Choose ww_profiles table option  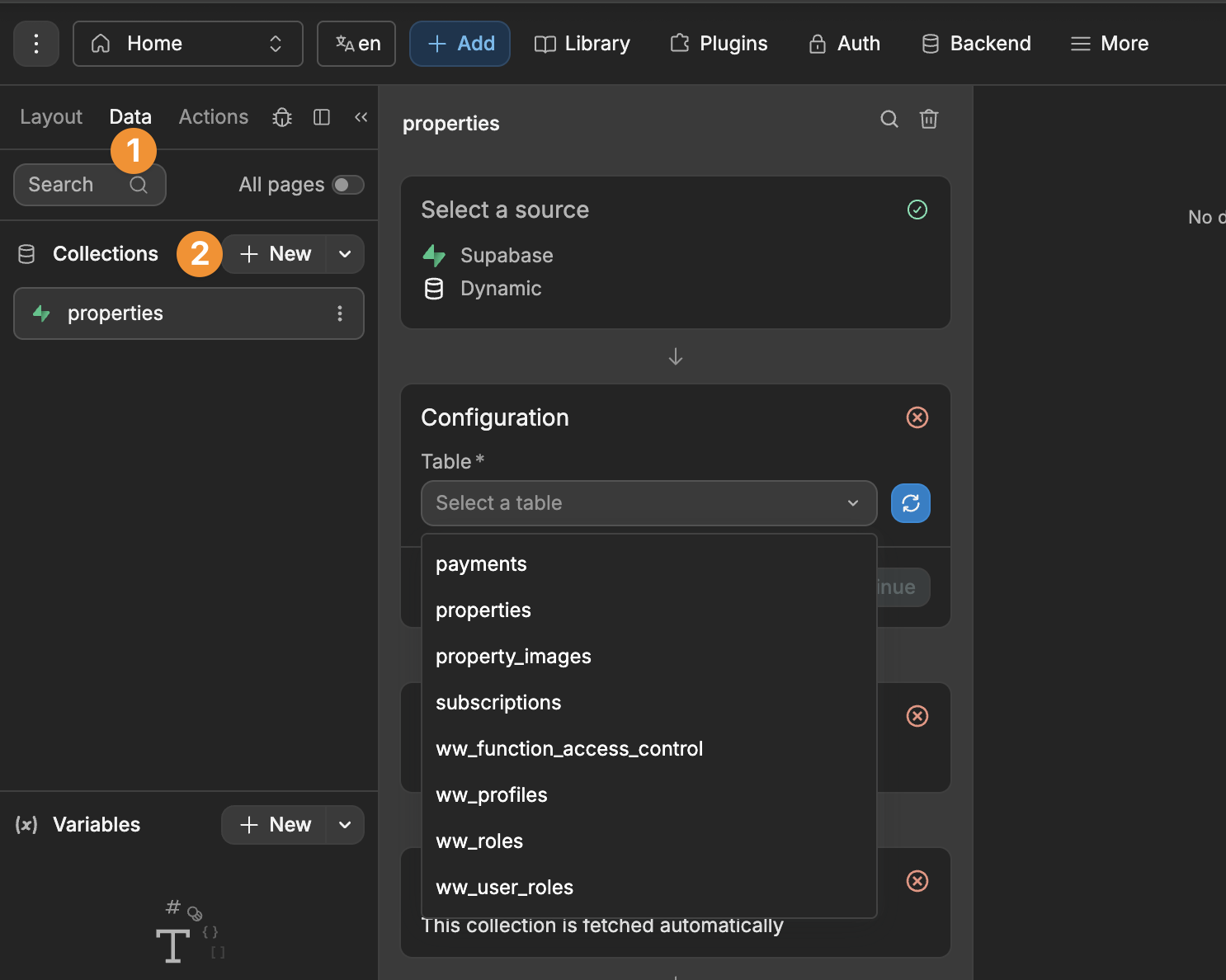(x=491, y=795)
